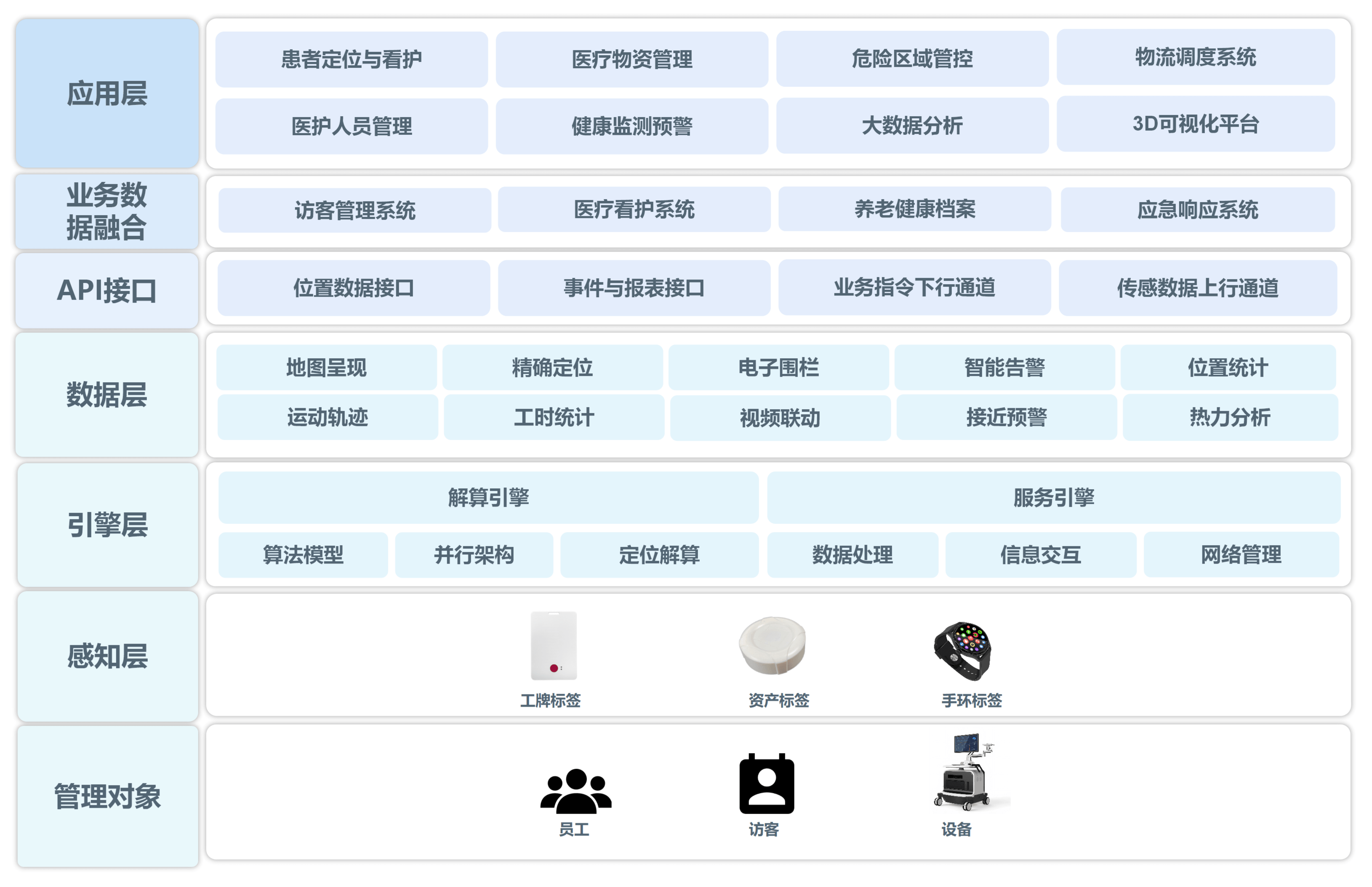Select the 事件与报表接口 block
Image resolution: width=1372 pixels, height=887 pixels.
[x=634, y=288]
